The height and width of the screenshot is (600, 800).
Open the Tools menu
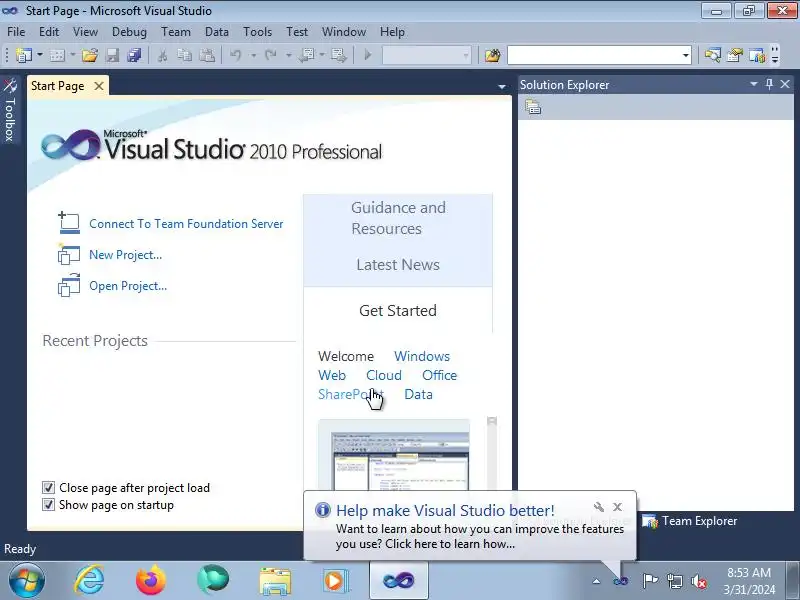coord(258,32)
